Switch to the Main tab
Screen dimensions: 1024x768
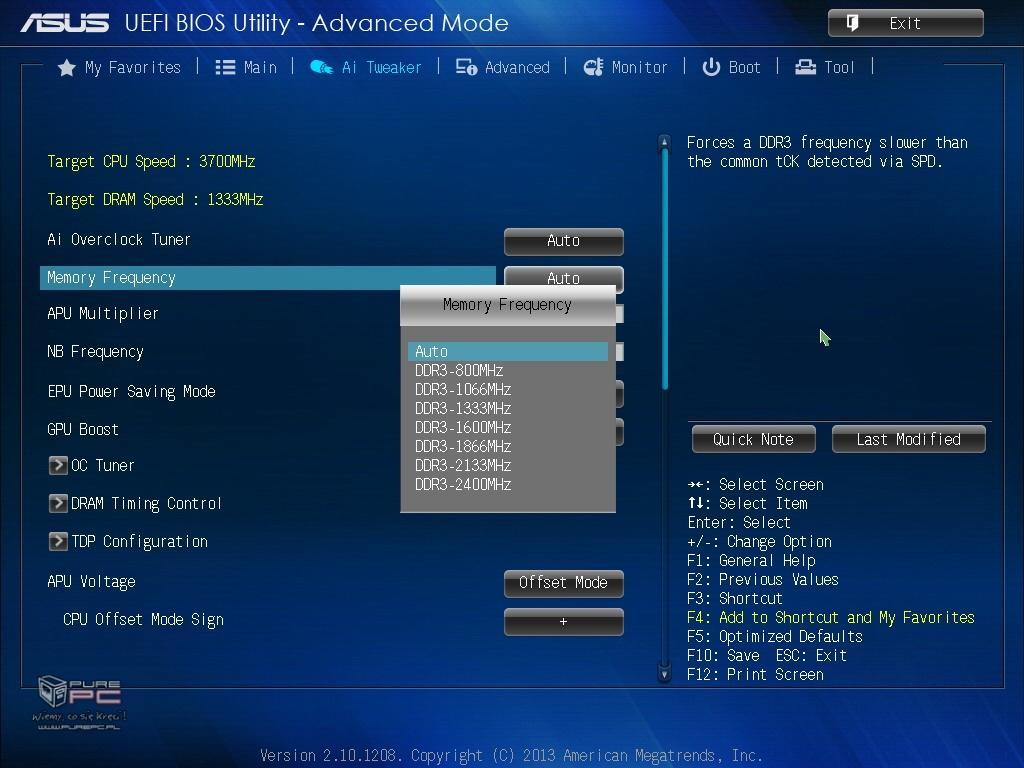246,67
